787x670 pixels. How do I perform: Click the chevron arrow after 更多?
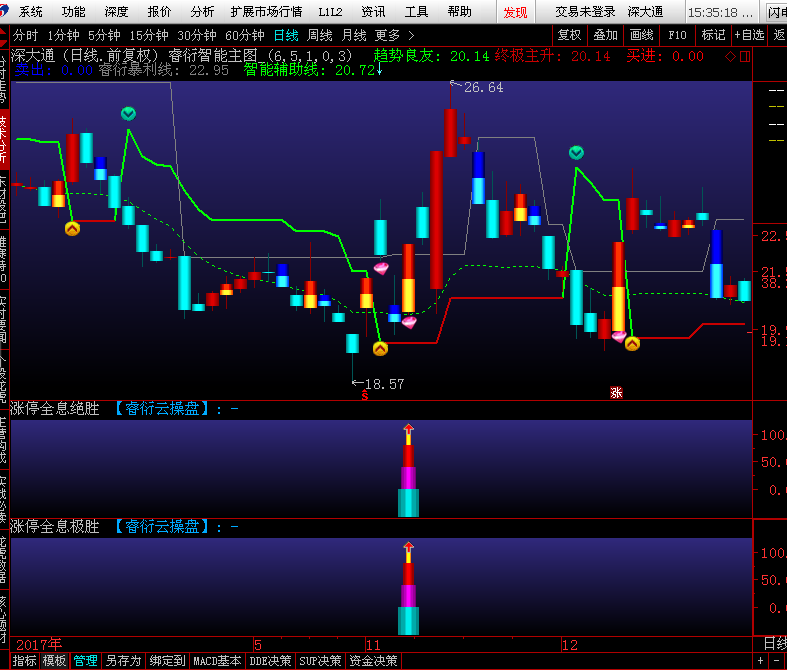412,36
